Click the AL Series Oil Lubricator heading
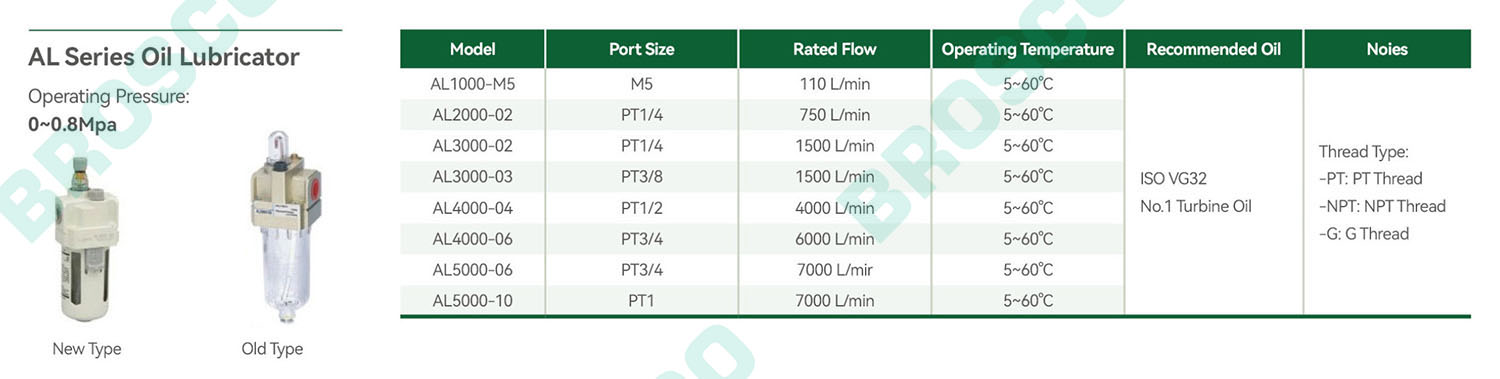1500x379 pixels. point(164,57)
